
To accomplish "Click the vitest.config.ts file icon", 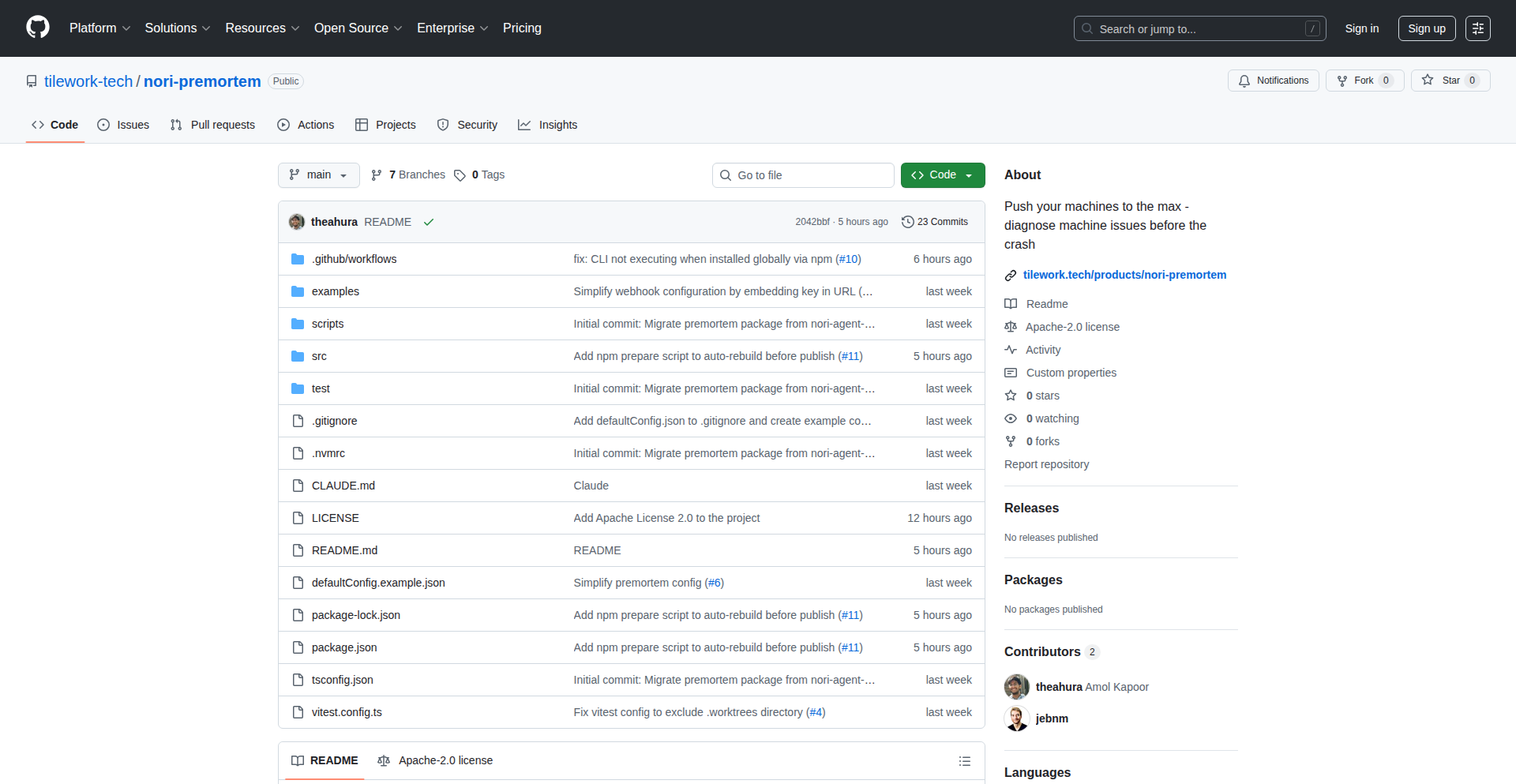I will pos(298,712).
